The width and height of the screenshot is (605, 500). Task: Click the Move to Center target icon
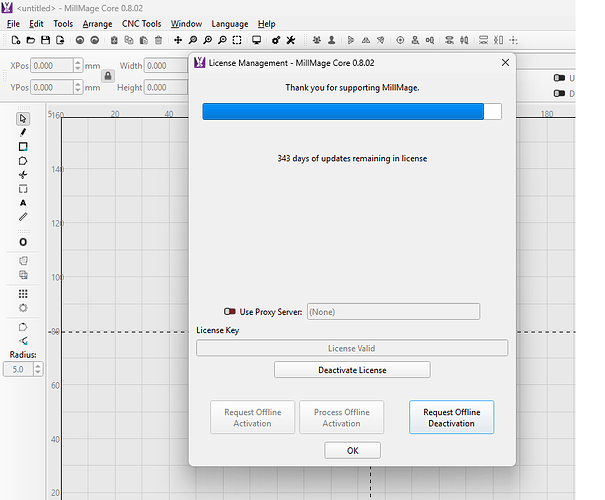[400, 40]
